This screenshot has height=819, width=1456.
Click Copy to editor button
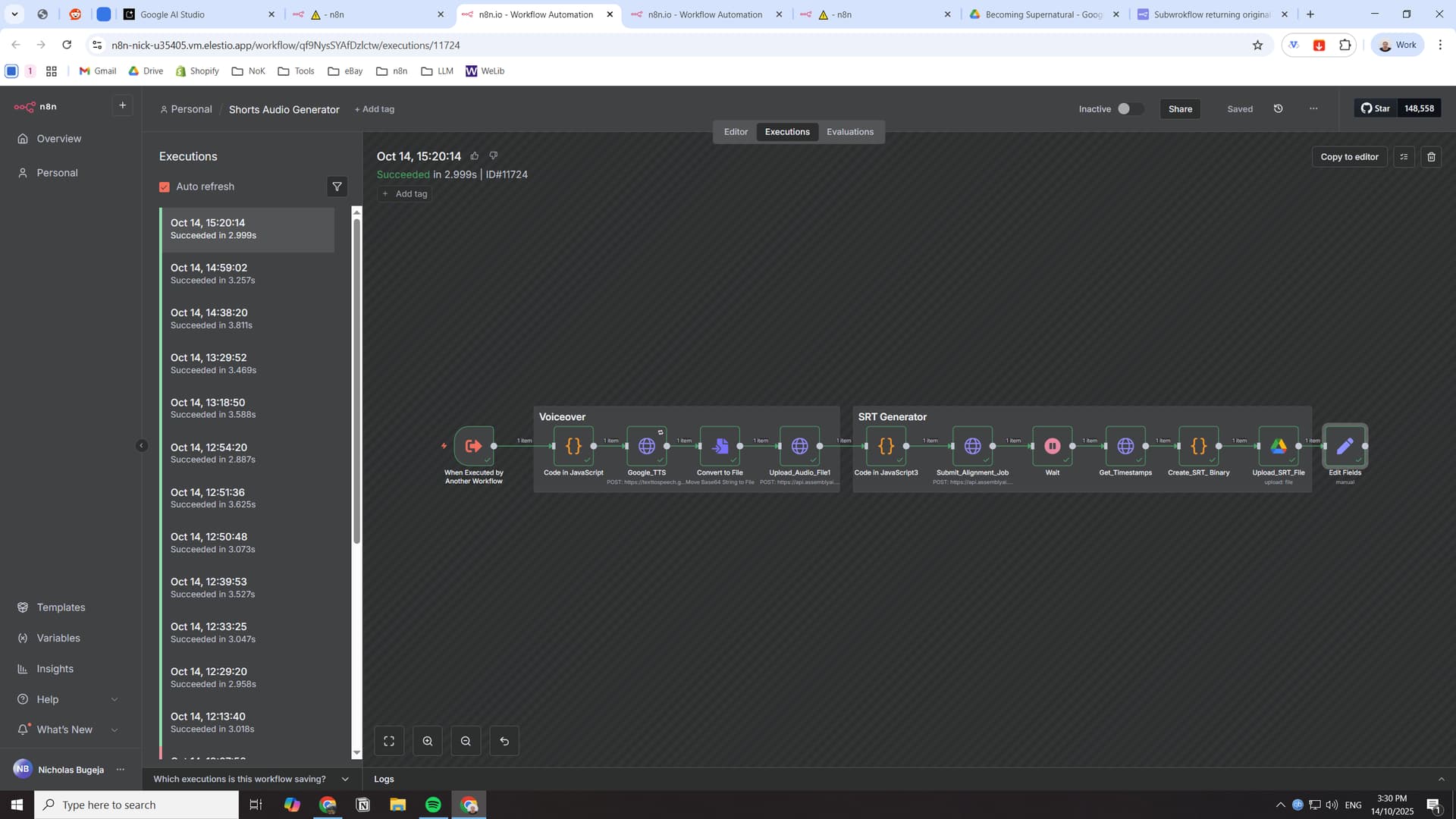pos(1349,157)
